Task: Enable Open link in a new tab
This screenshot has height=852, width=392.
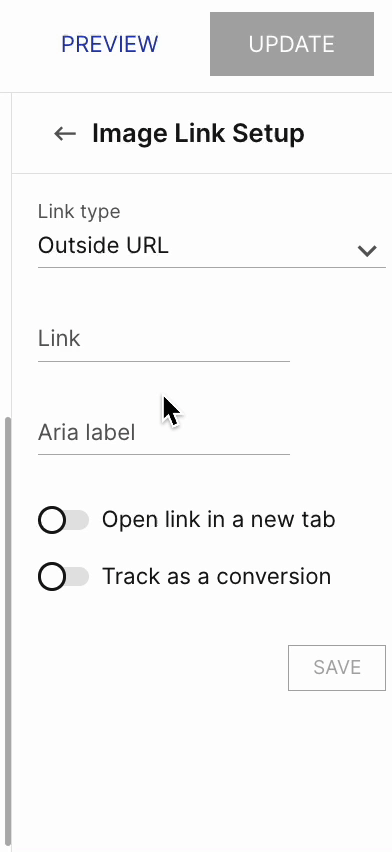Action: [x=64, y=520]
